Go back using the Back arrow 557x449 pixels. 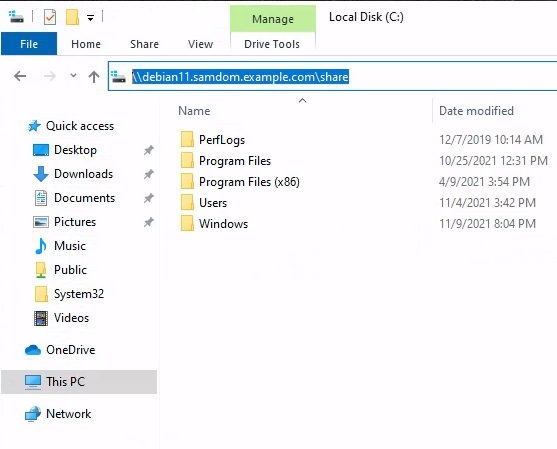(20, 76)
